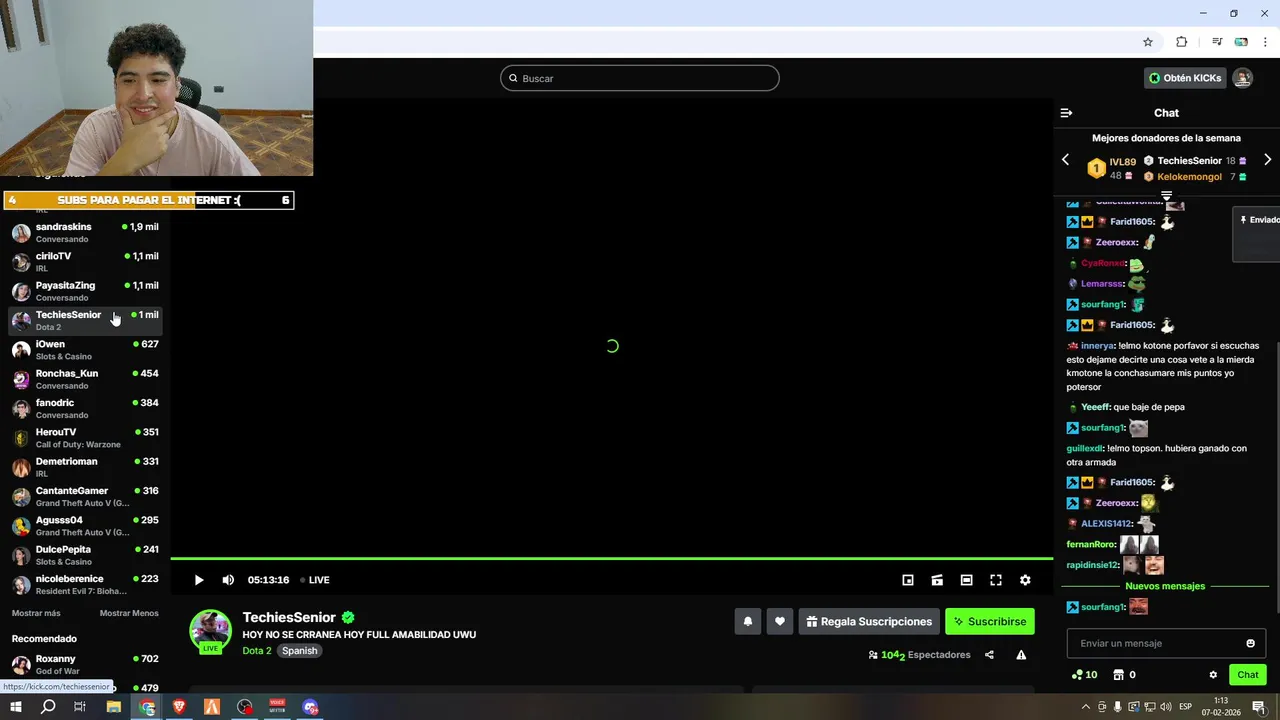1280x720 pixels.
Task: Type in Enviar un mensaje field
Action: pos(1154,643)
